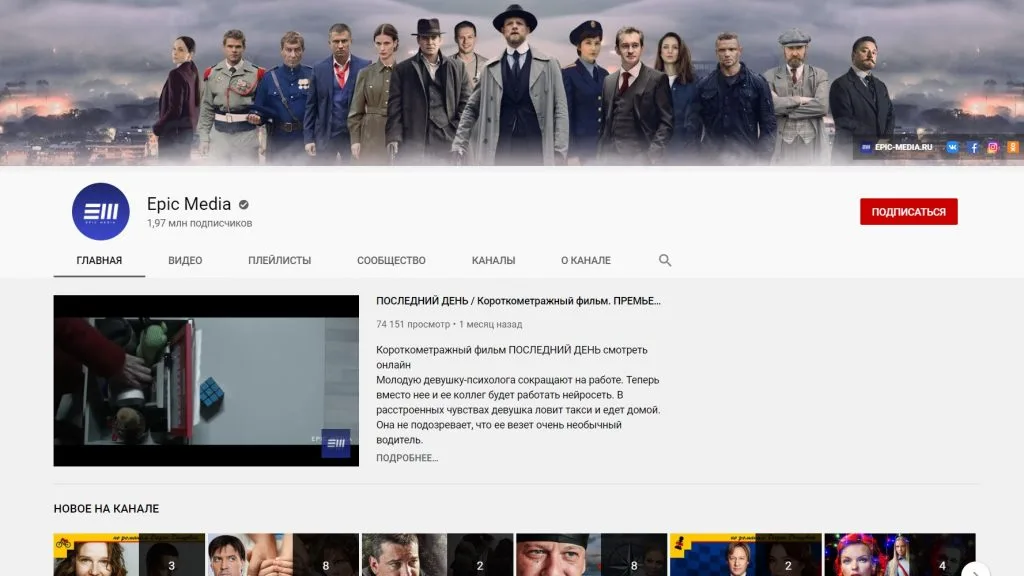Screen dimensions: 1024x576
Task: Open the channel's VK social icon
Action: click(953, 147)
